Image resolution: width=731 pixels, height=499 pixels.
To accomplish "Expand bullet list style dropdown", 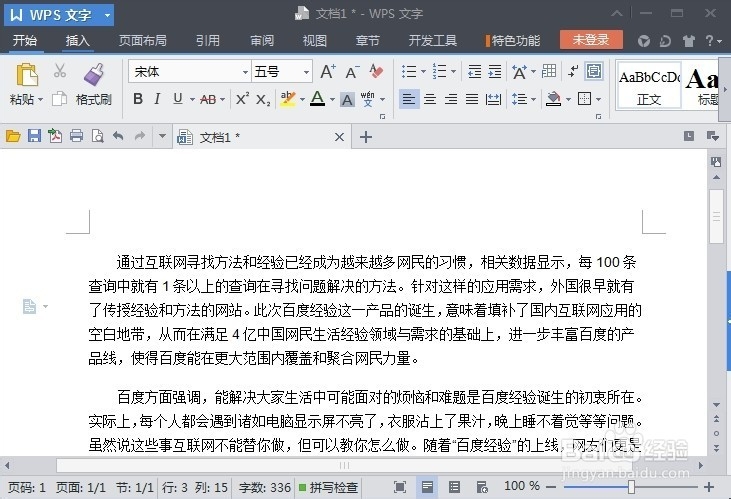I will tap(424, 72).
